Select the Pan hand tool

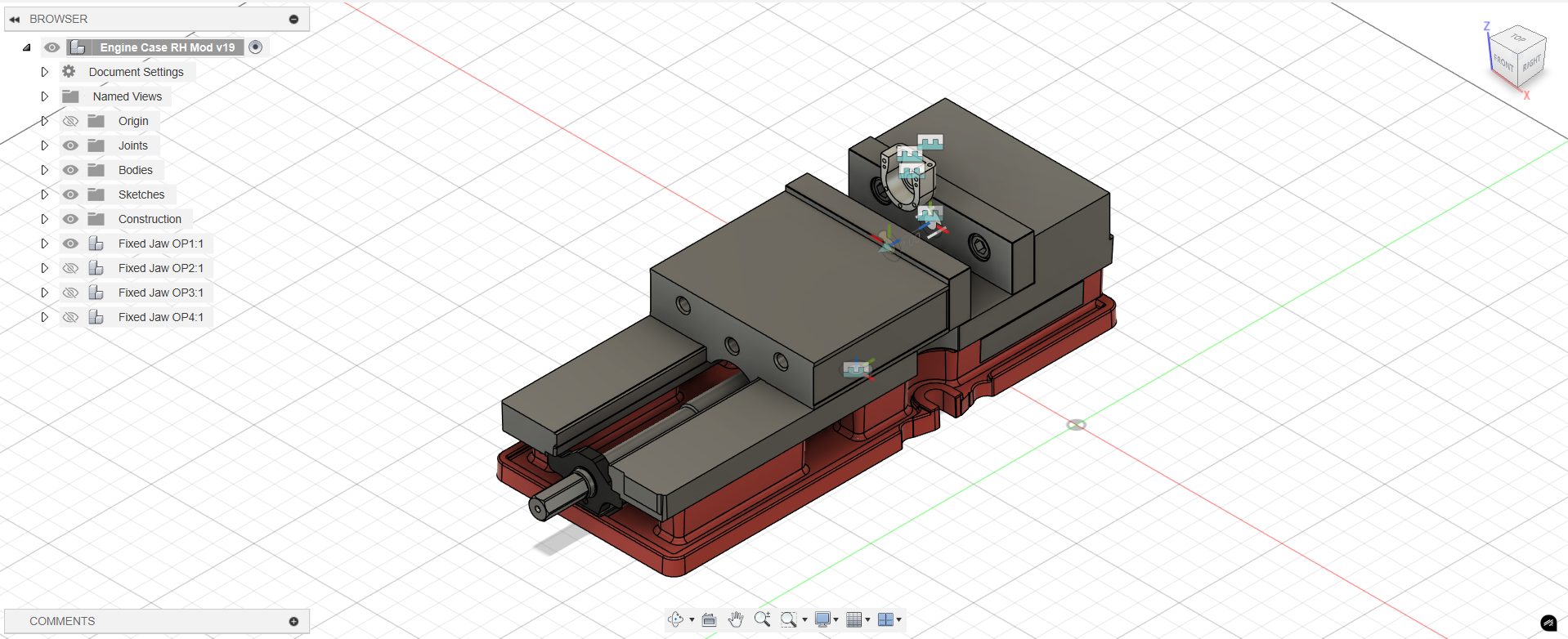(x=736, y=619)
